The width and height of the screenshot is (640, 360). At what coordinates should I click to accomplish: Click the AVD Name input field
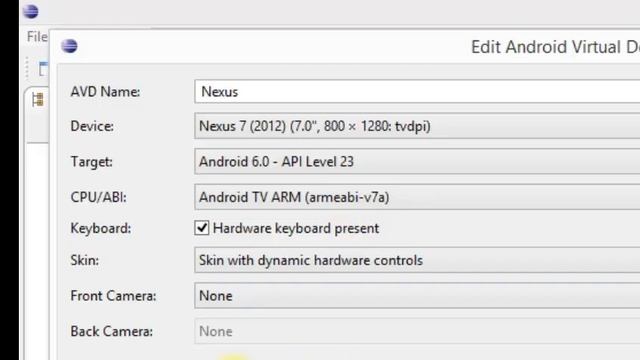(x=417, y=92)
